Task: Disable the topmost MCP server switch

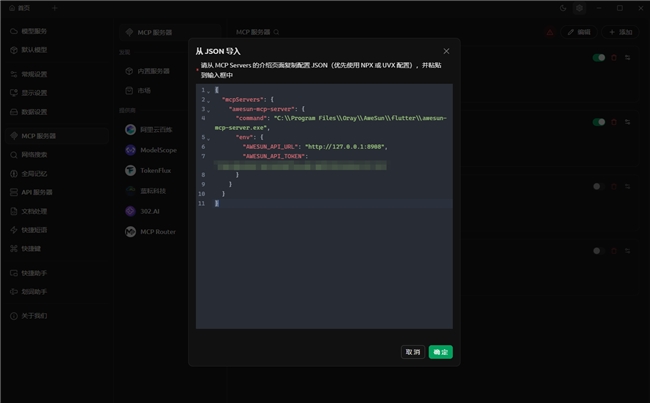Action: pos(598,58)
